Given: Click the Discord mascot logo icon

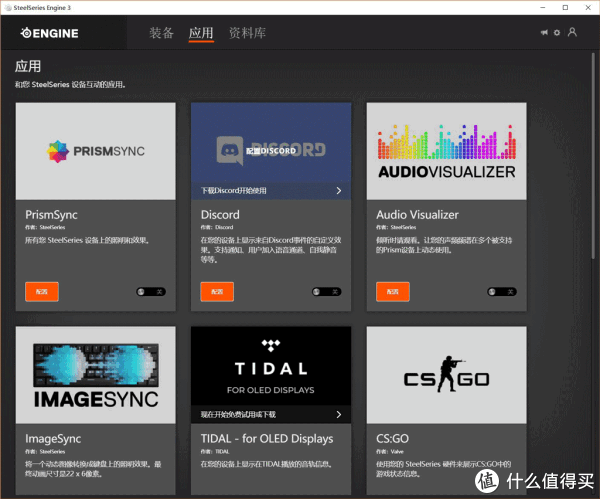Looking at the screenshot, I should pos(230,150).
